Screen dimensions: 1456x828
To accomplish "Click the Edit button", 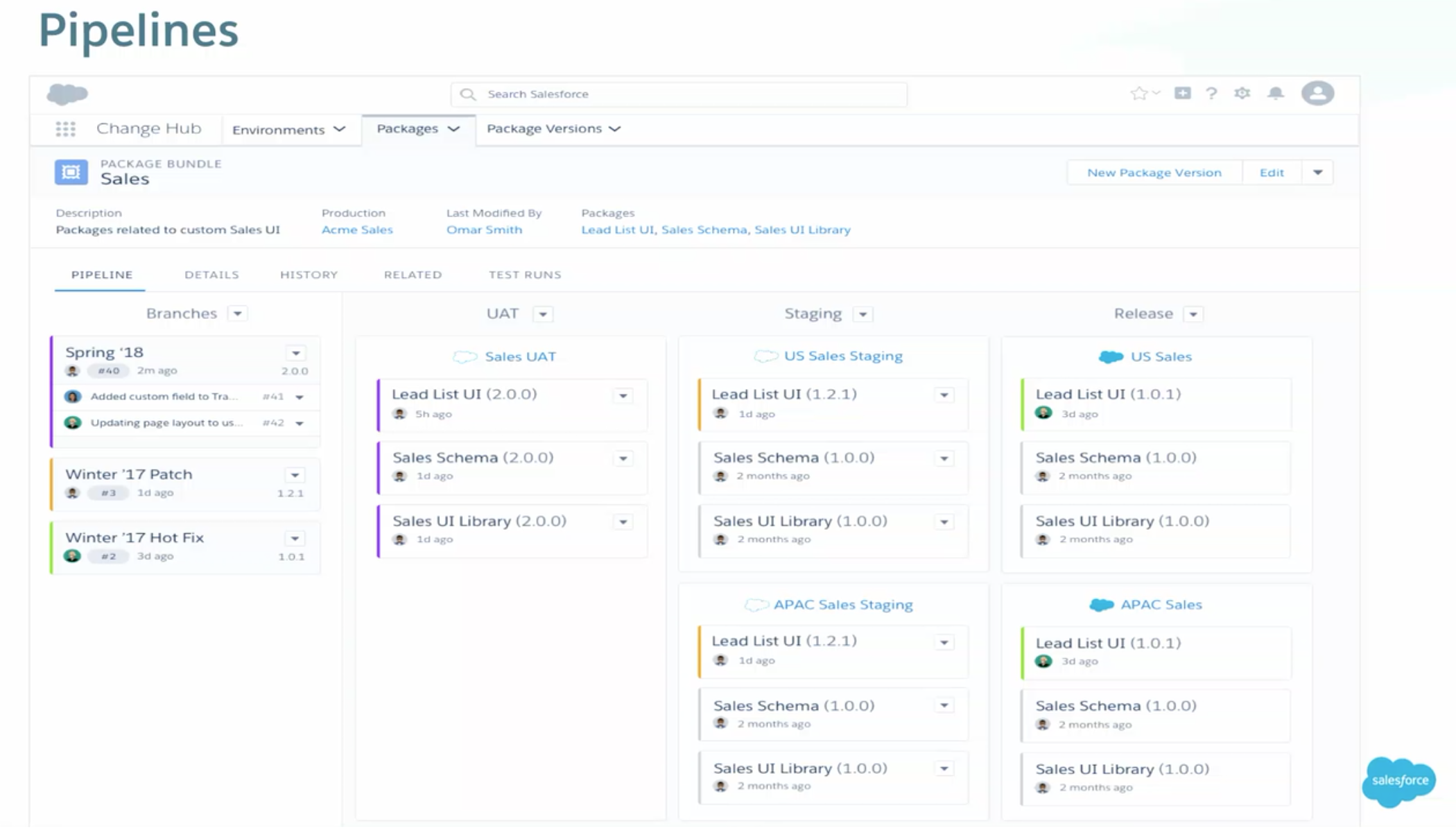I will pyautogui.click(x=1272, y=172).
